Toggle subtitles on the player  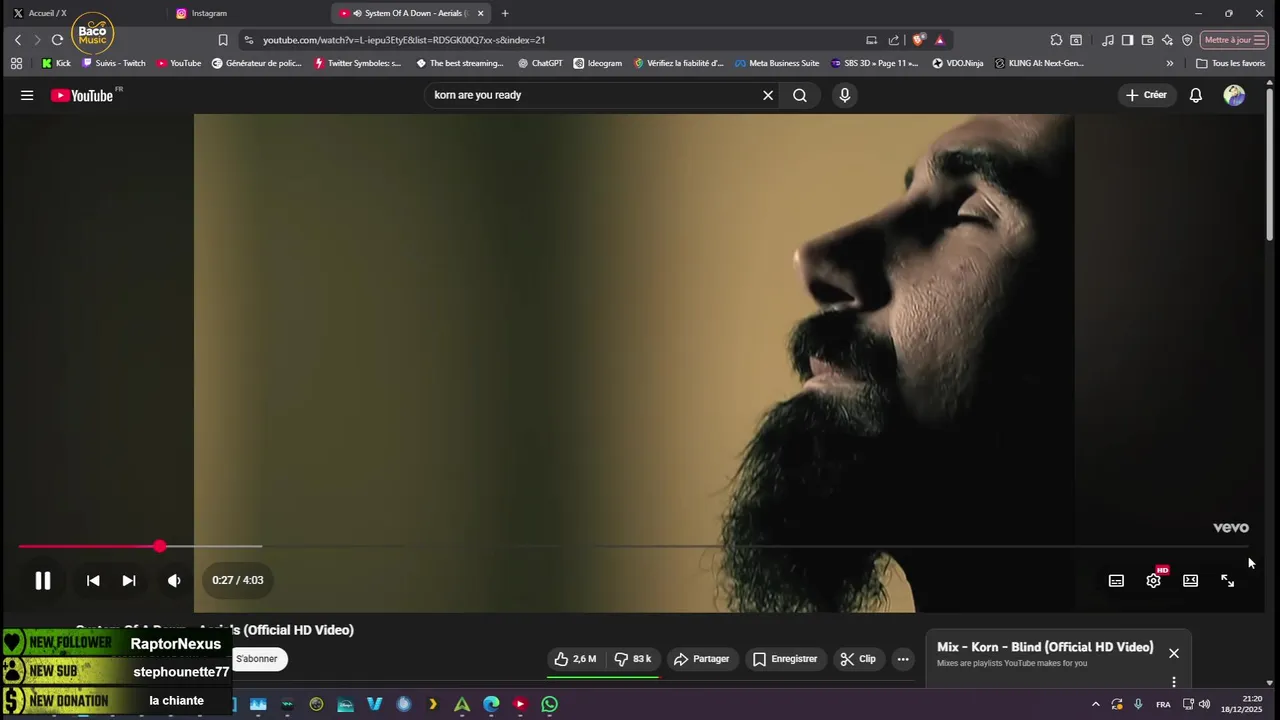pos(1116,580)
